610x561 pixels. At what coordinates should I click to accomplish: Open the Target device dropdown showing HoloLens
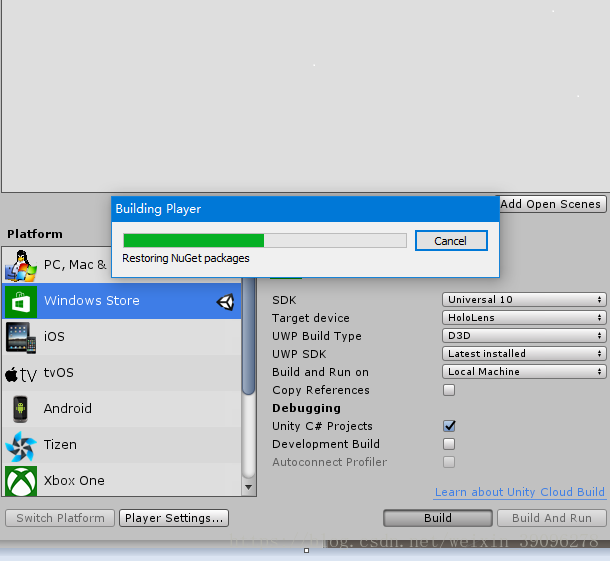[524, 317]
